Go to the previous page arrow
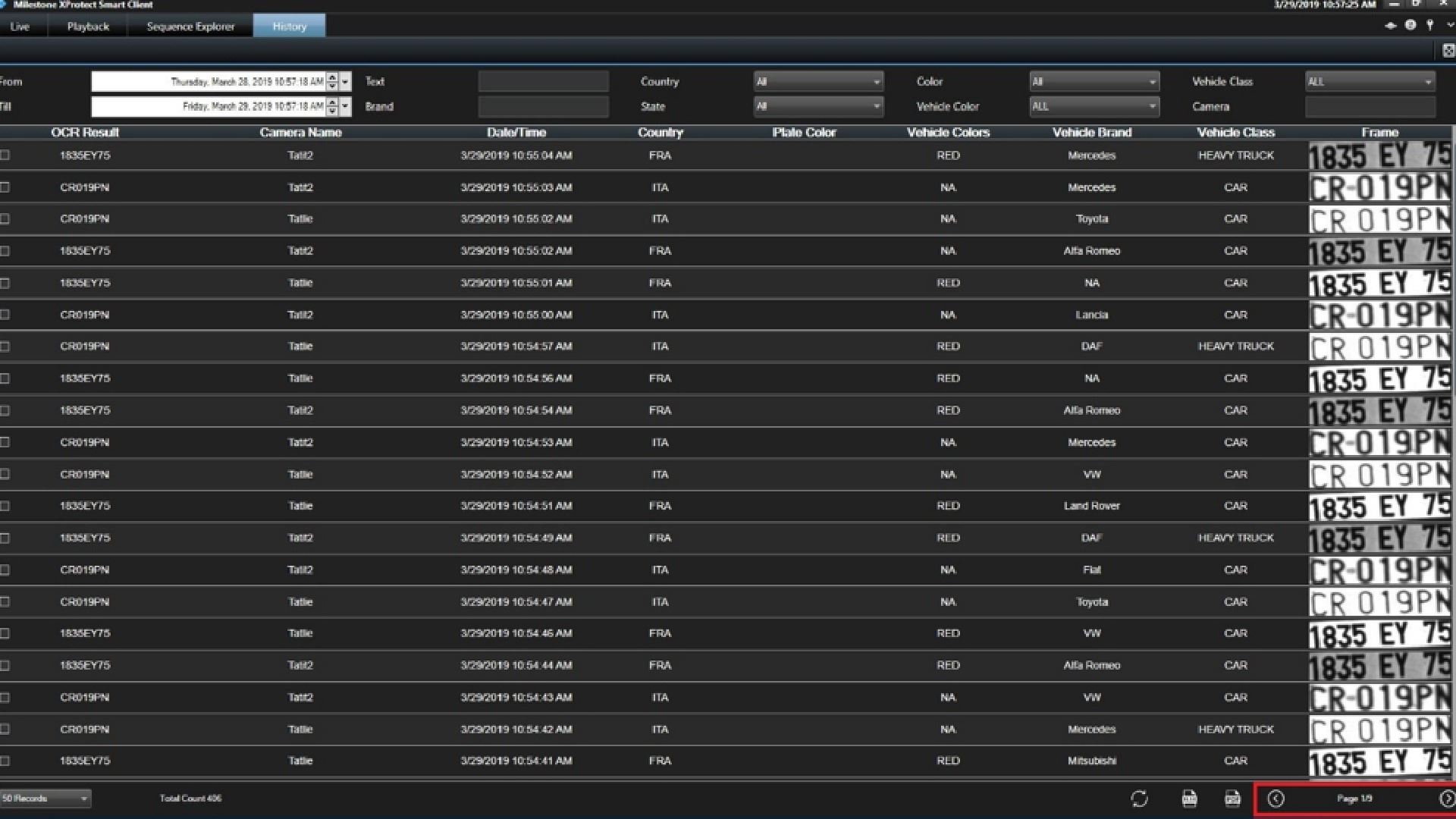 (1276, 799)
